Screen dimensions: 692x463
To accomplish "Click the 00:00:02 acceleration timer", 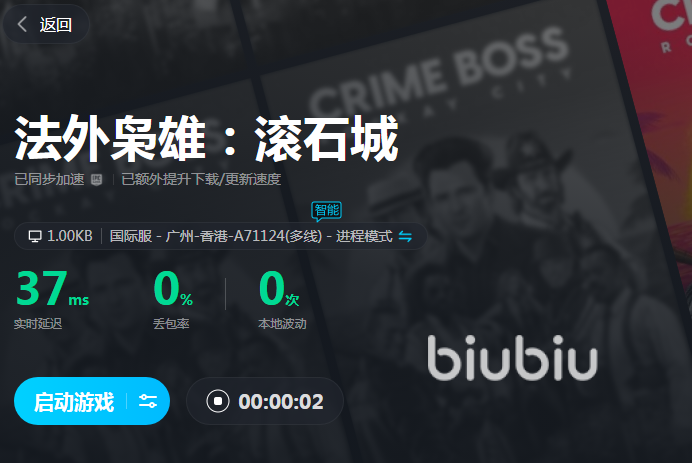I will (x=281, y=402).
